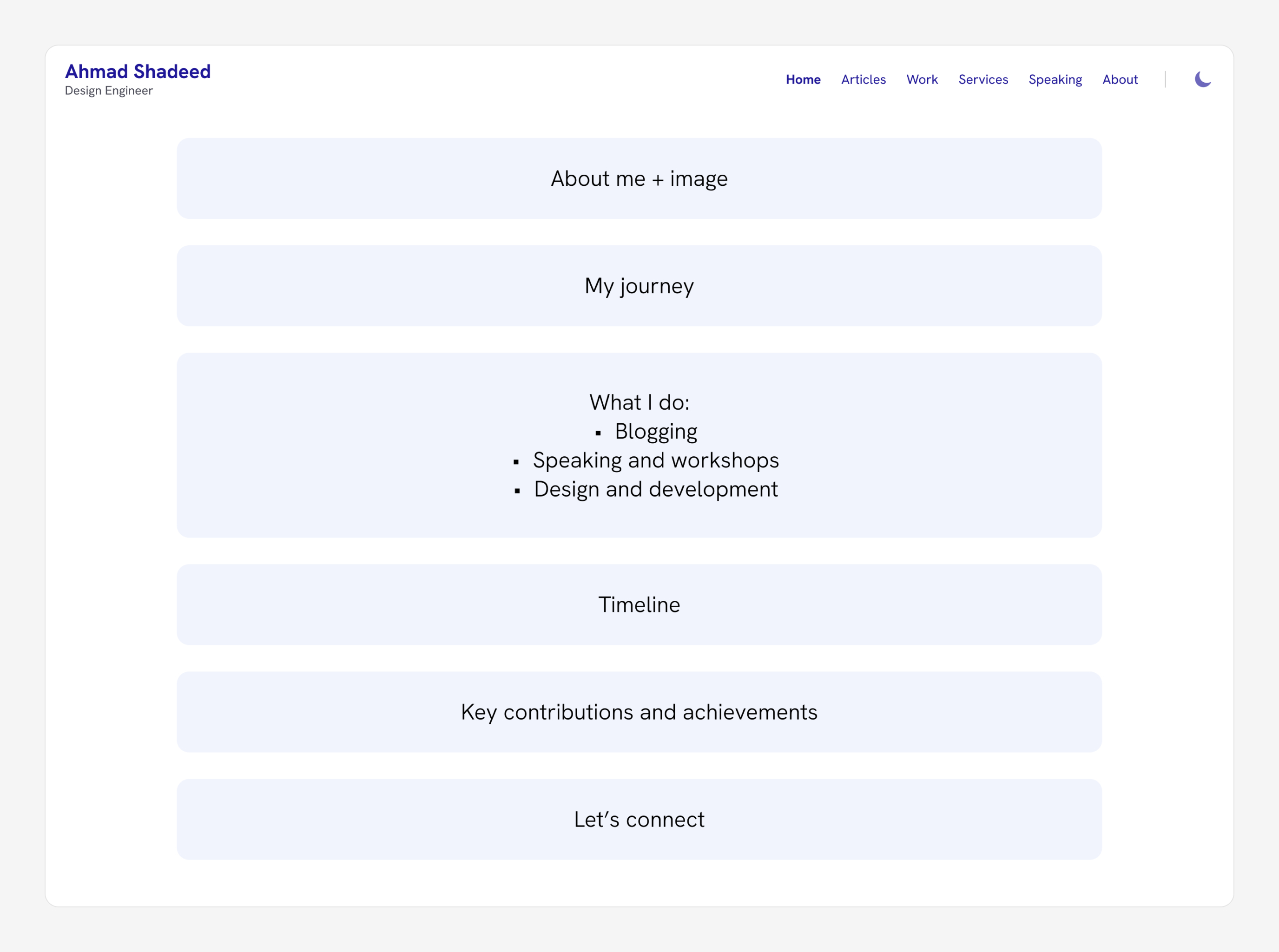1279x952 pixels.
Task: Open the Articles page
Action: pos(863,79)
